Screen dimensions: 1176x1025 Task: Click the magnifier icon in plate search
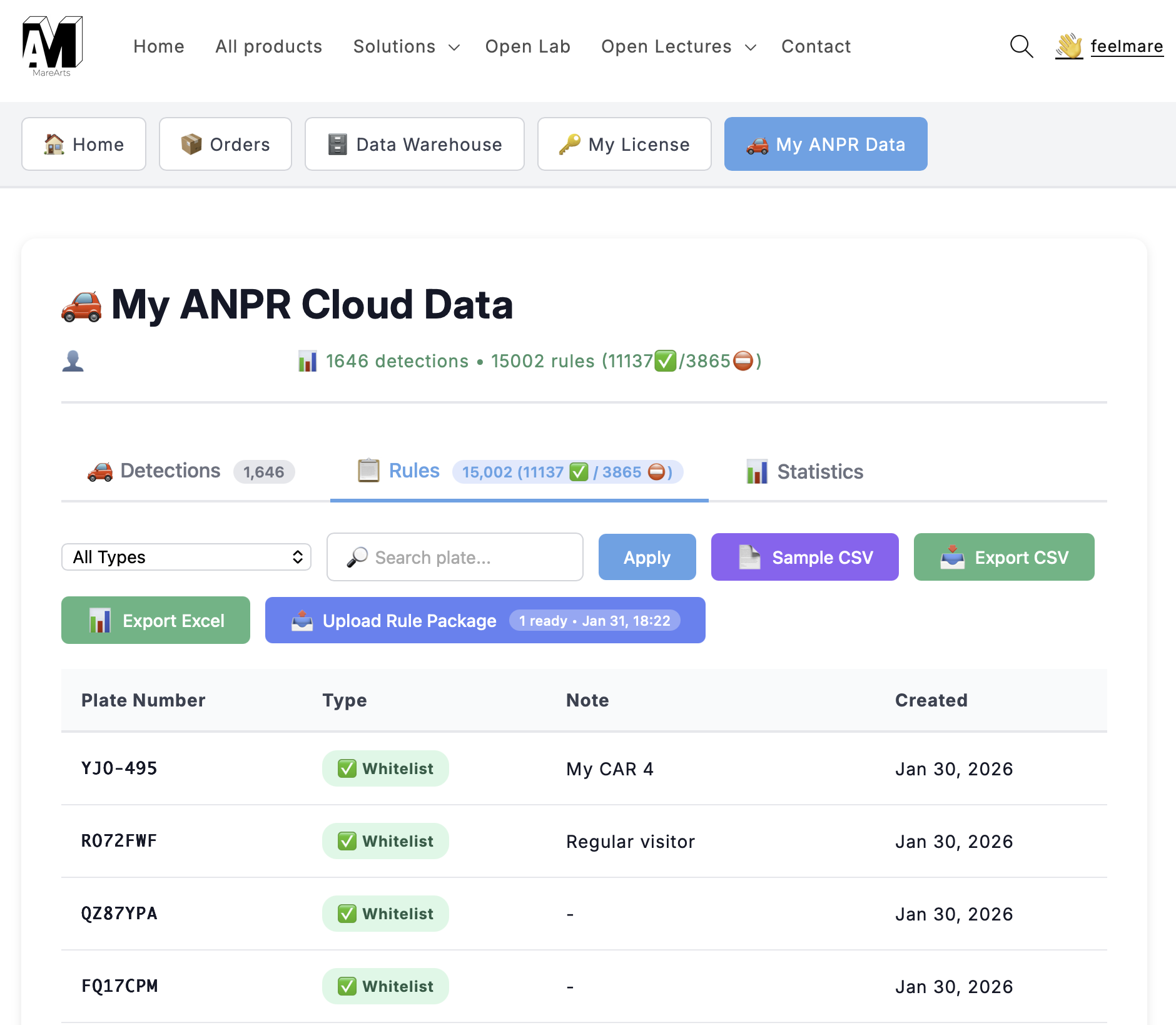point(357,557)
